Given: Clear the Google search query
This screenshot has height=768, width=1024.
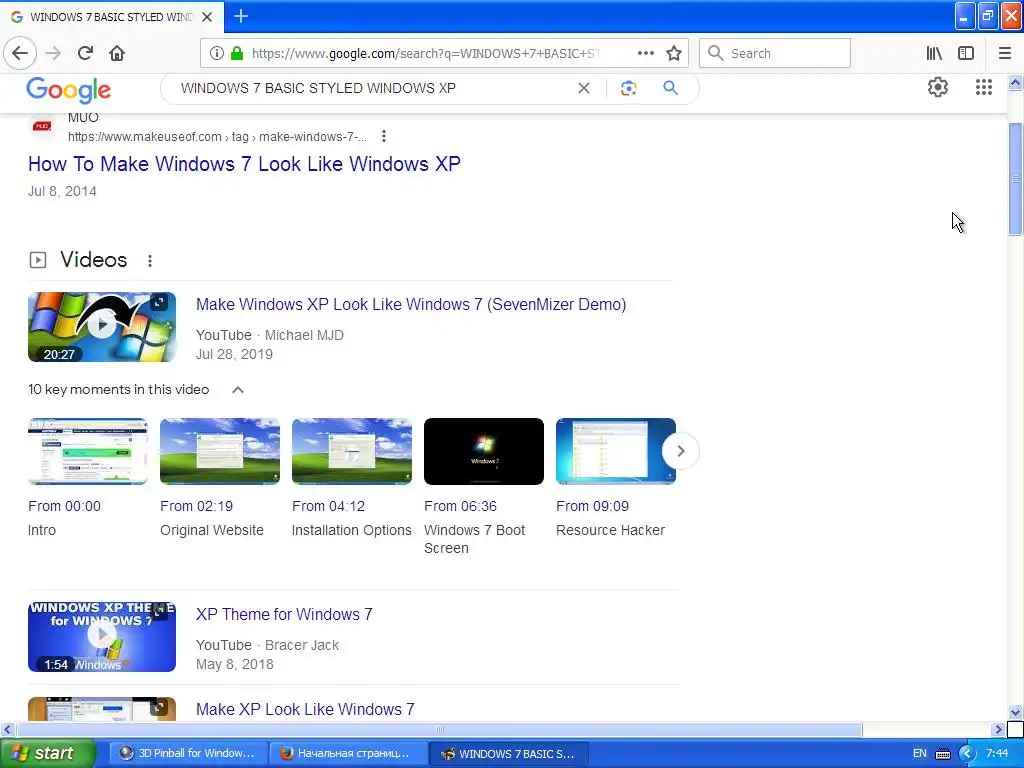Looking at the screenshot, I should [x=584, y=88].
